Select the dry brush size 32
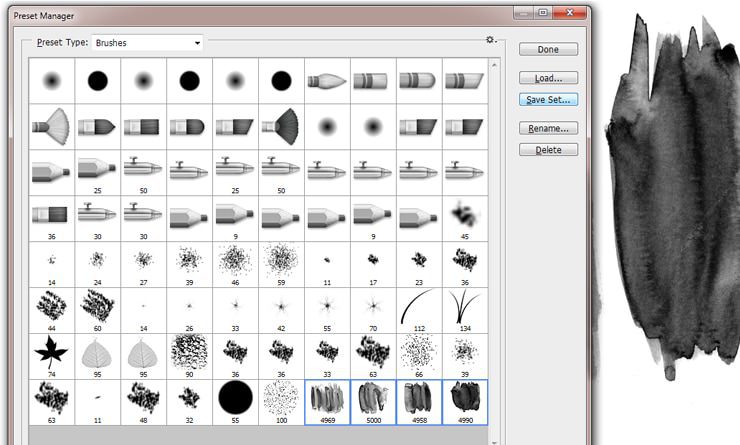This screenshot has width=740, height=445. [x=189, y=402]
